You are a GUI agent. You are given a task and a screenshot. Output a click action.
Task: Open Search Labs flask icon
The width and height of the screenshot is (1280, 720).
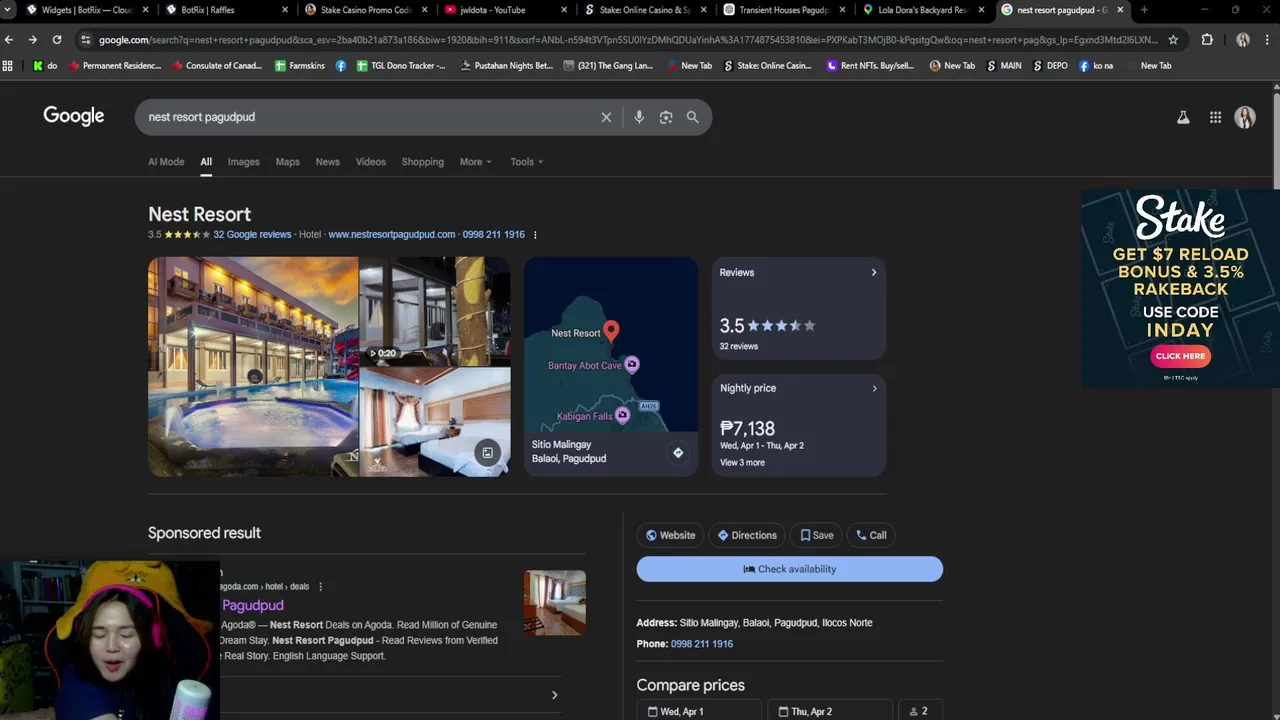coord(1183,117)
